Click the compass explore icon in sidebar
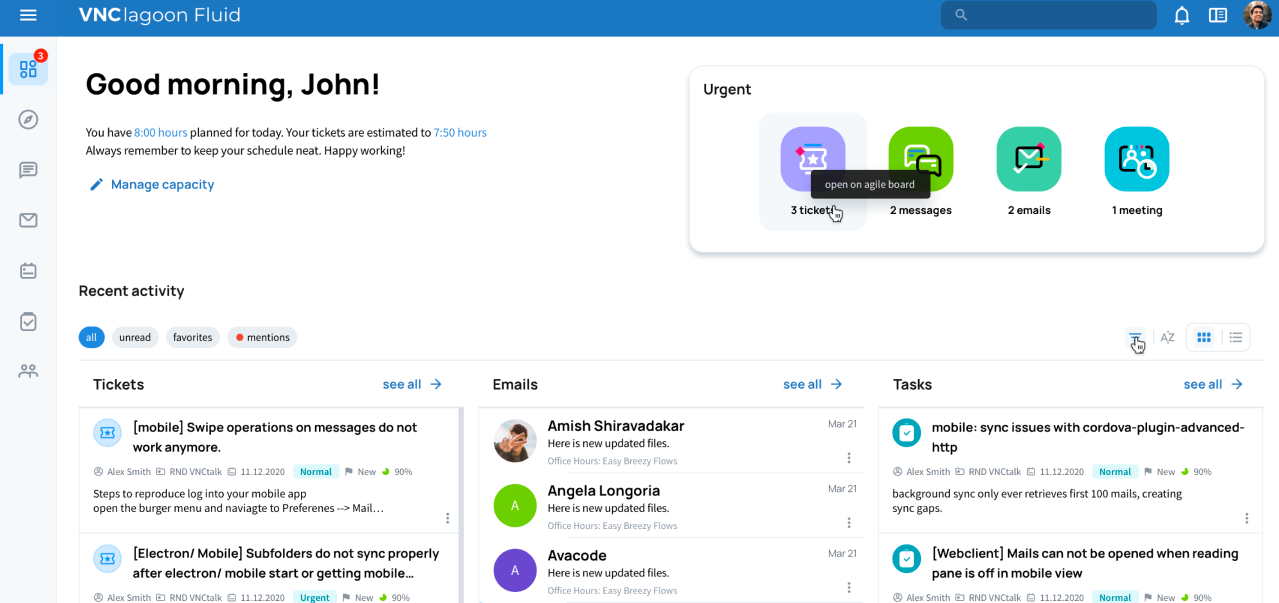1279x603 pixels. pos(28,120)
